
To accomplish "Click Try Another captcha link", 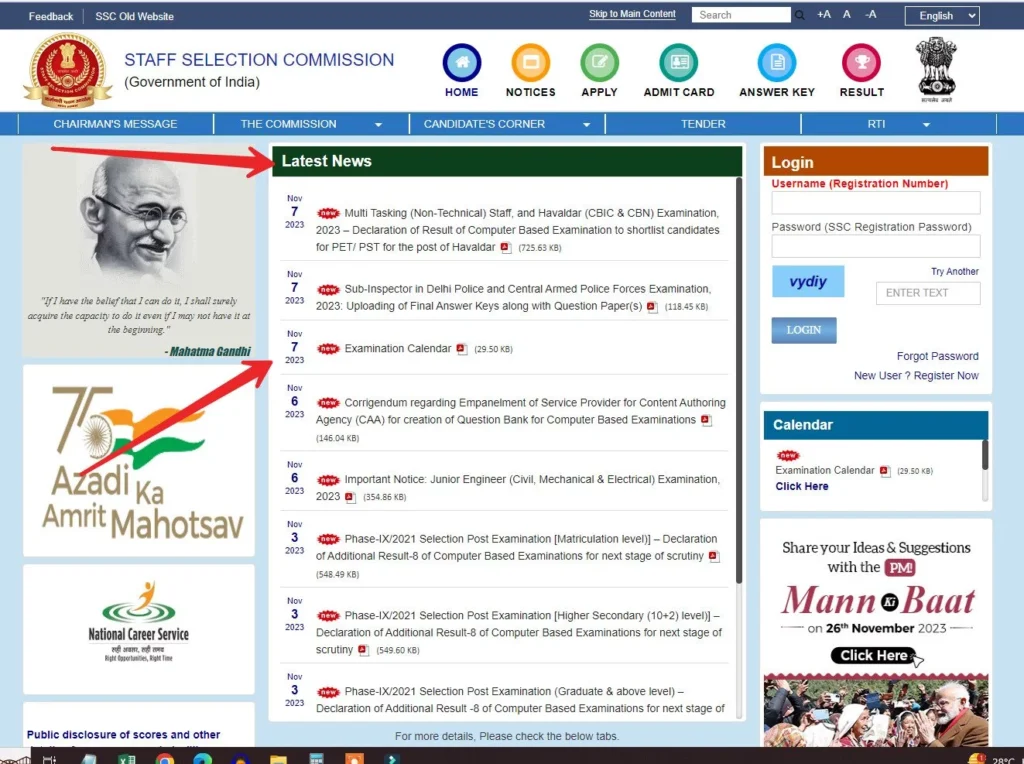I will point(955,272).
